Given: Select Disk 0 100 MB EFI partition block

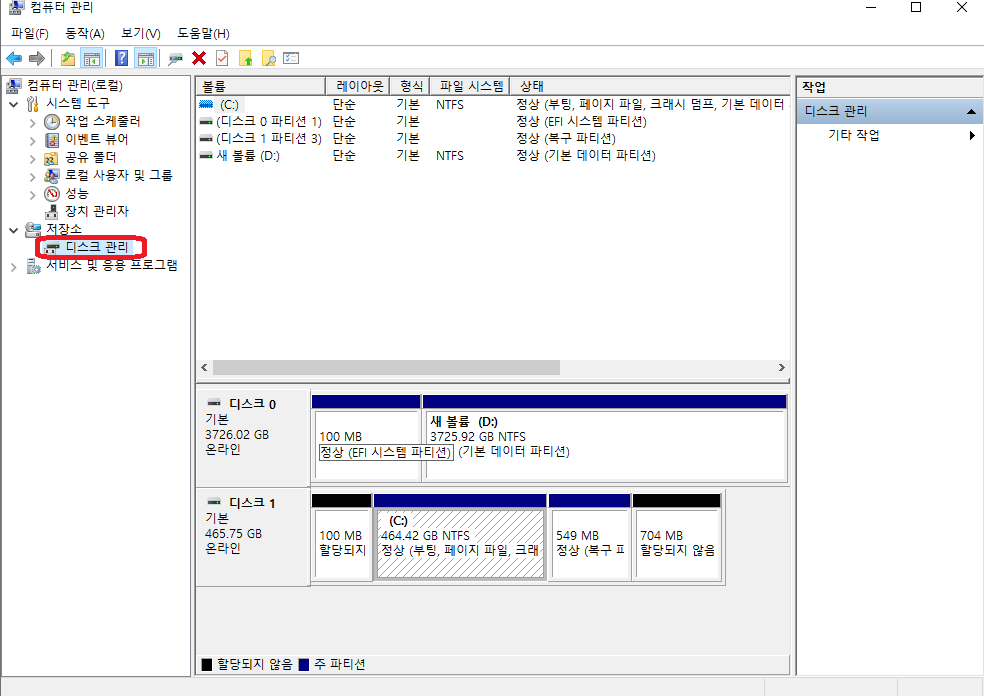Looking at the screenshot, I should (x=366, y=438).
